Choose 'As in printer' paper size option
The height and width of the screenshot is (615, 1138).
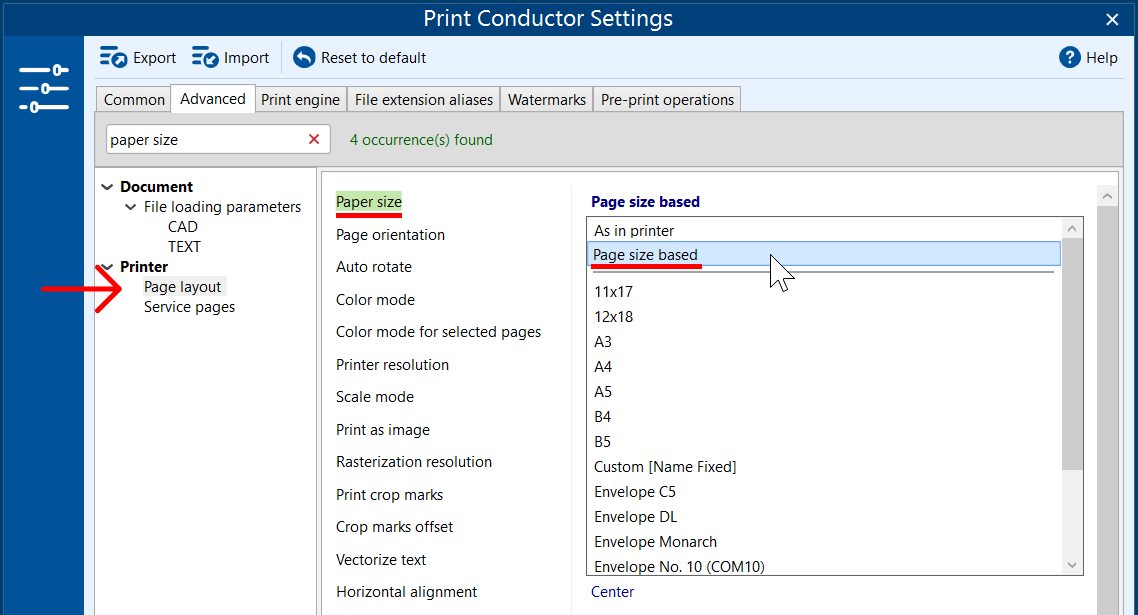634,231
